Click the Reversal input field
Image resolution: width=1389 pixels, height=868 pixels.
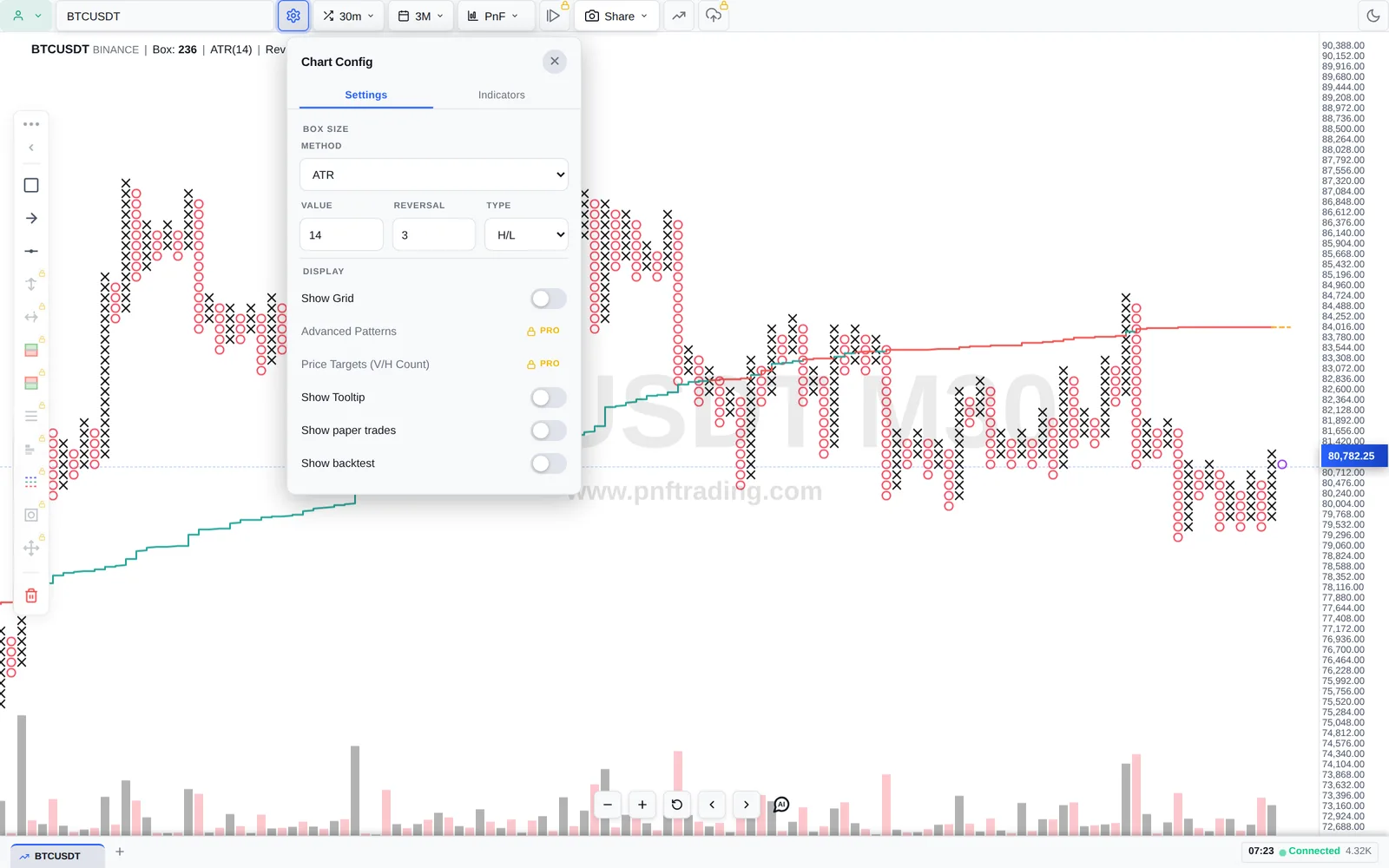(x=434, y=234)
